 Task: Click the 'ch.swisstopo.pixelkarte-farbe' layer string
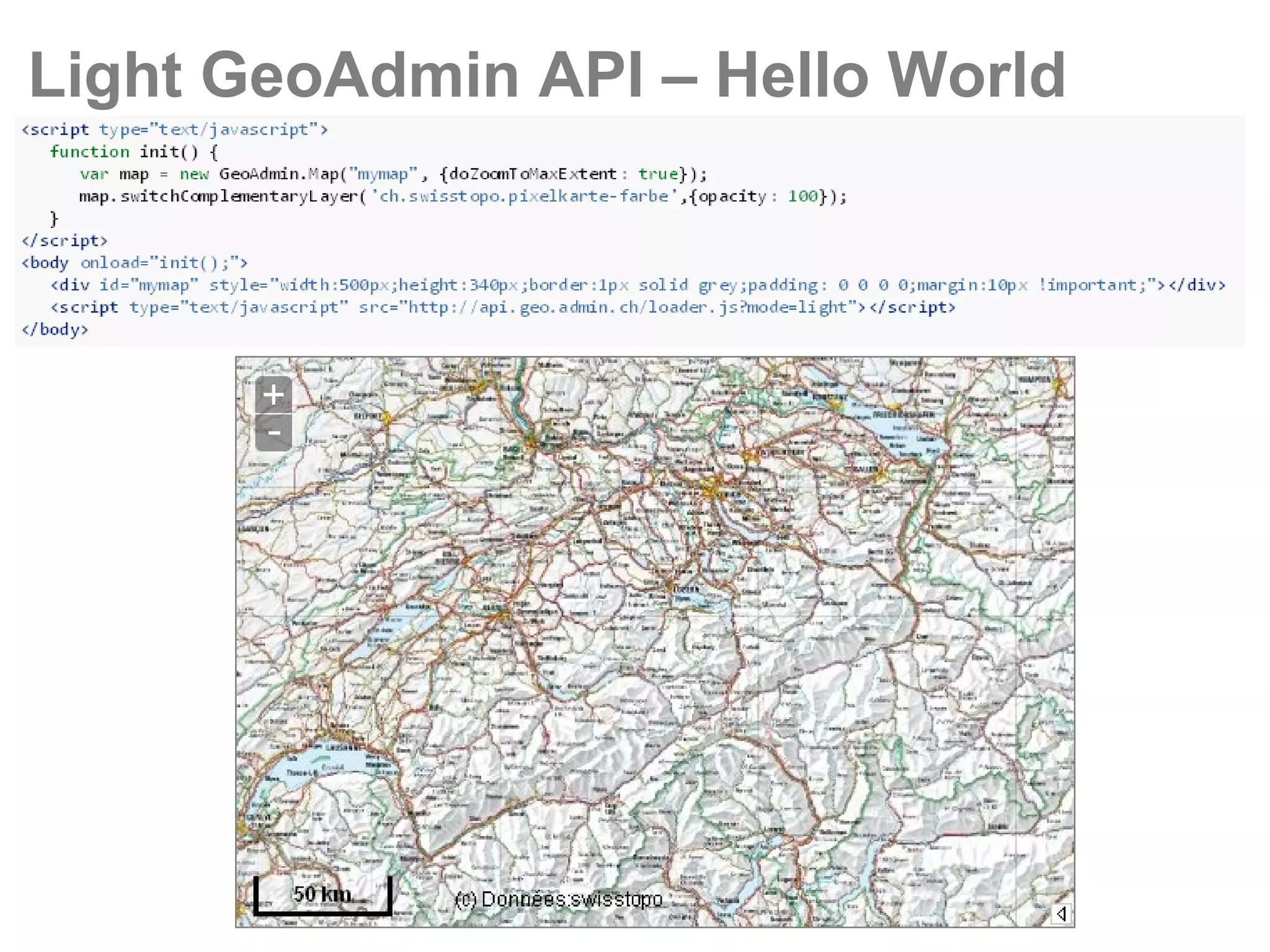(524, 196)
